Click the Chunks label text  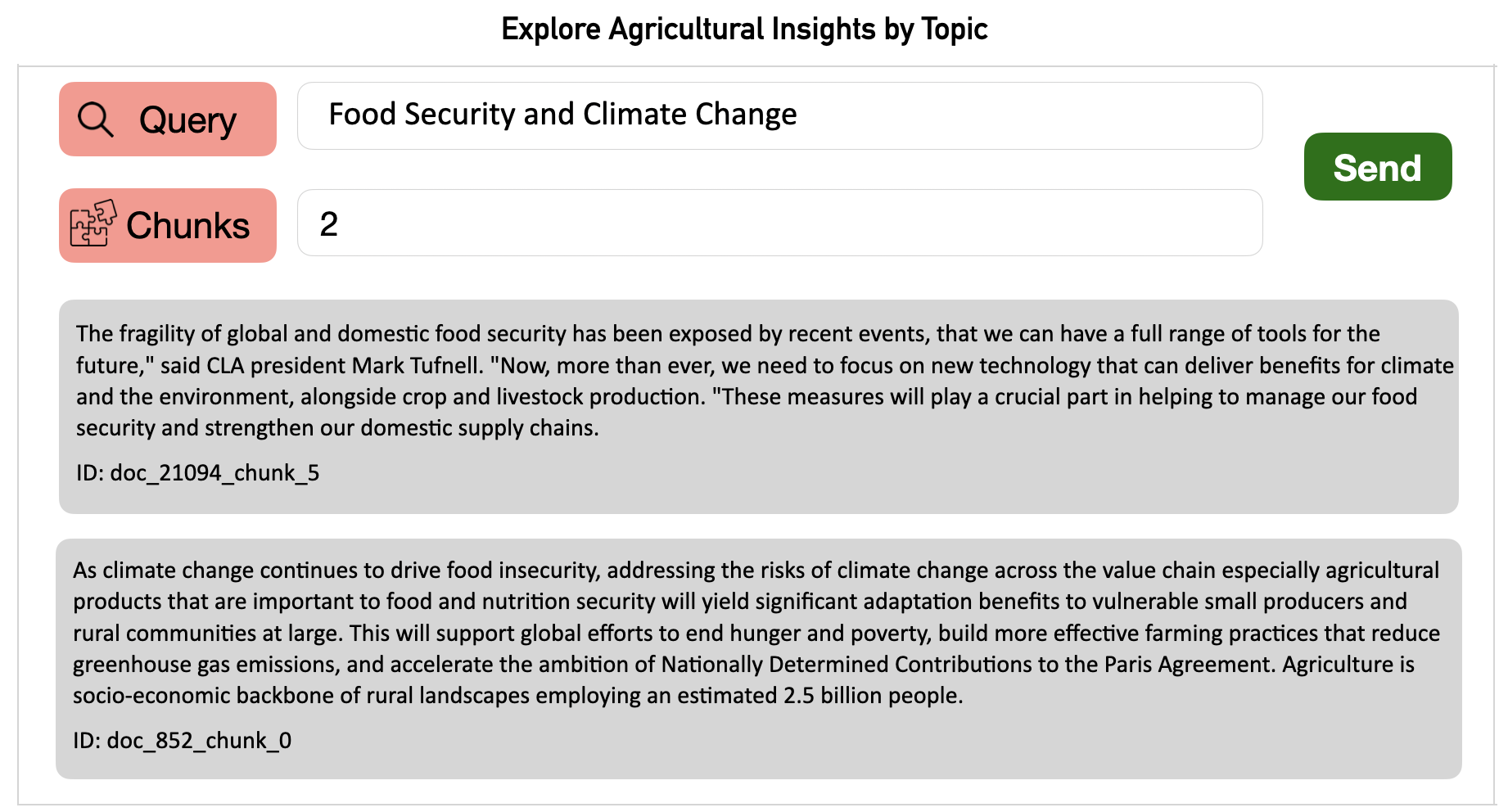187,226
